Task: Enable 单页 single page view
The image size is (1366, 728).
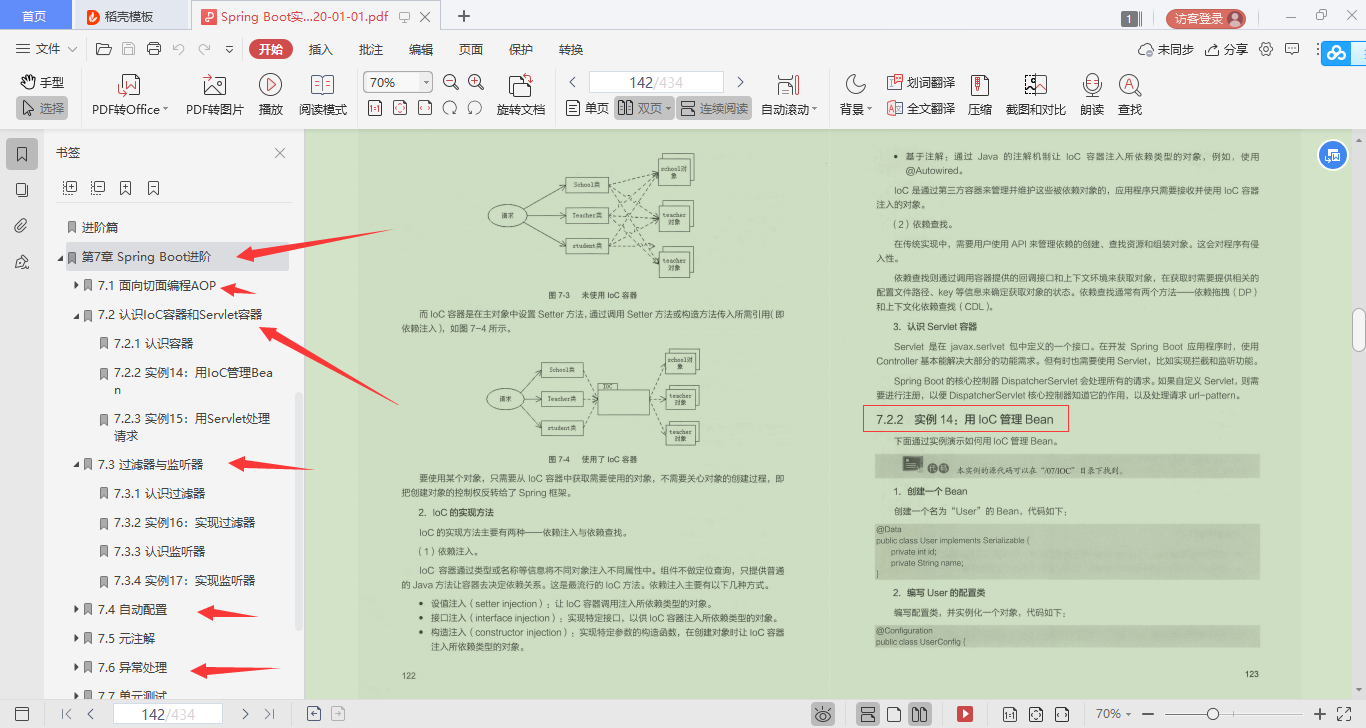Action: 587,108
